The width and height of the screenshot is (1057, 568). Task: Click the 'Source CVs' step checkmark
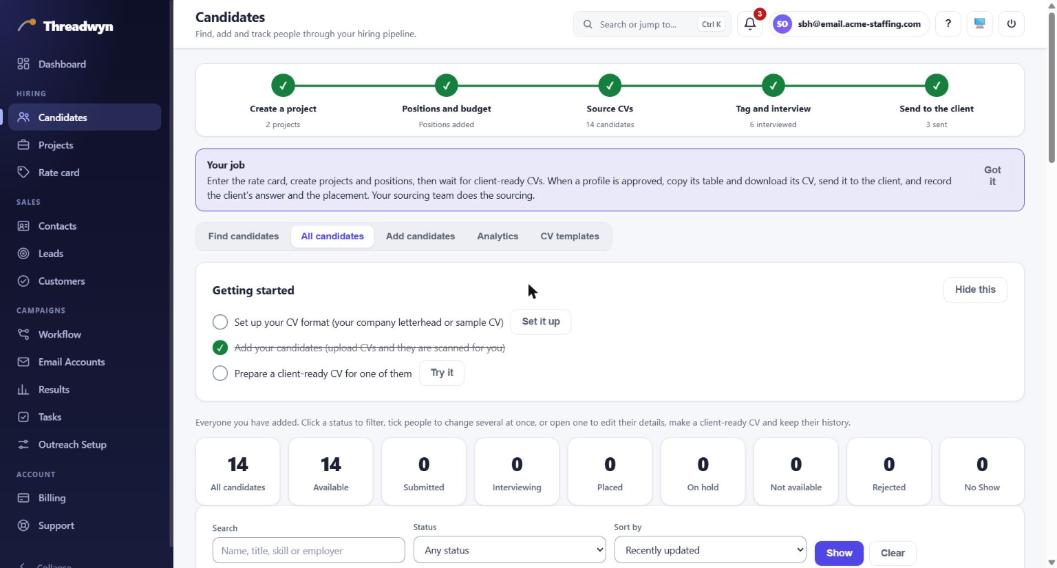coord(610,86)
